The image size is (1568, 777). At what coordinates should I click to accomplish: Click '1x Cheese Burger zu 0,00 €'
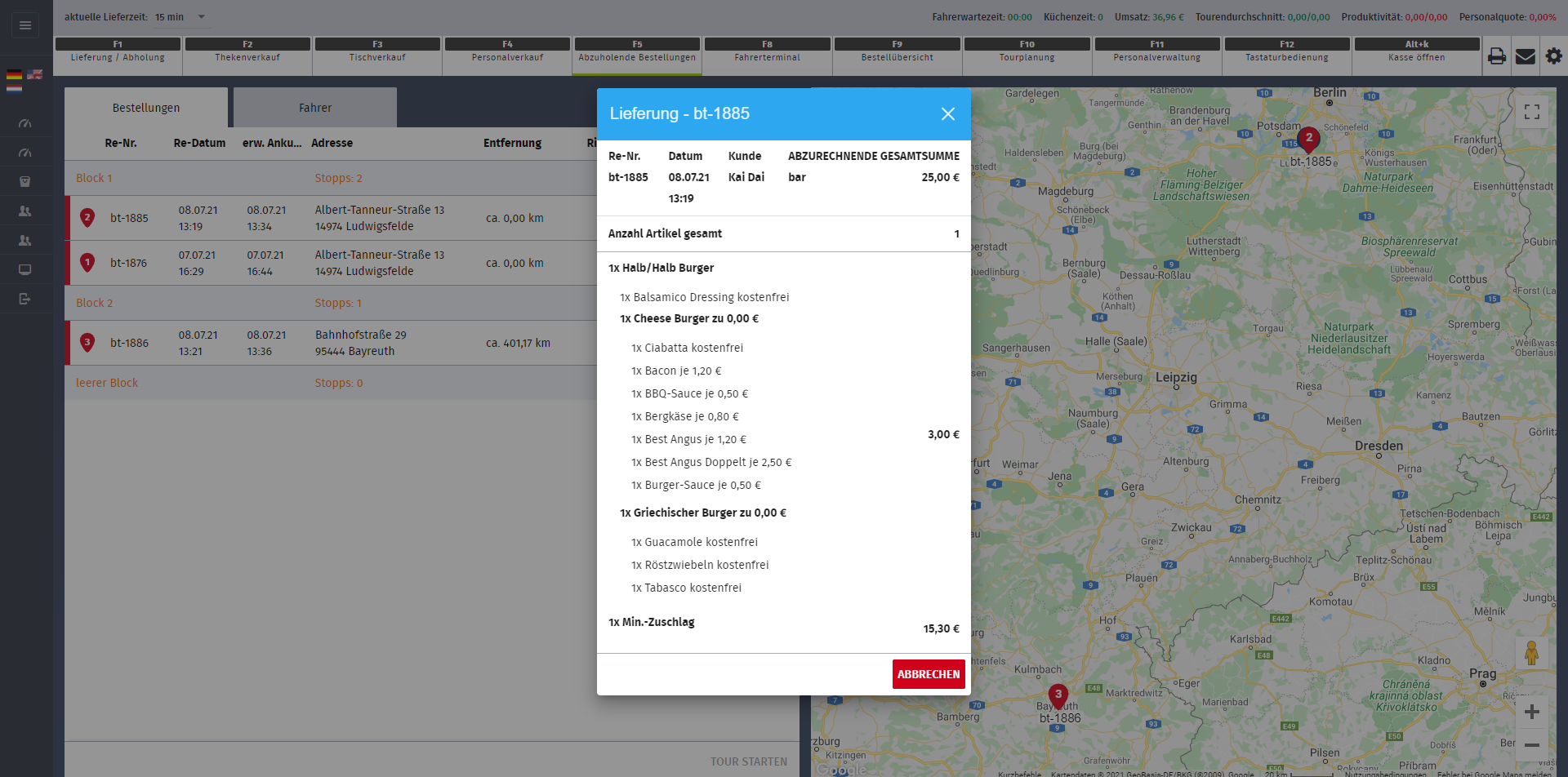[x=688, y=318]
